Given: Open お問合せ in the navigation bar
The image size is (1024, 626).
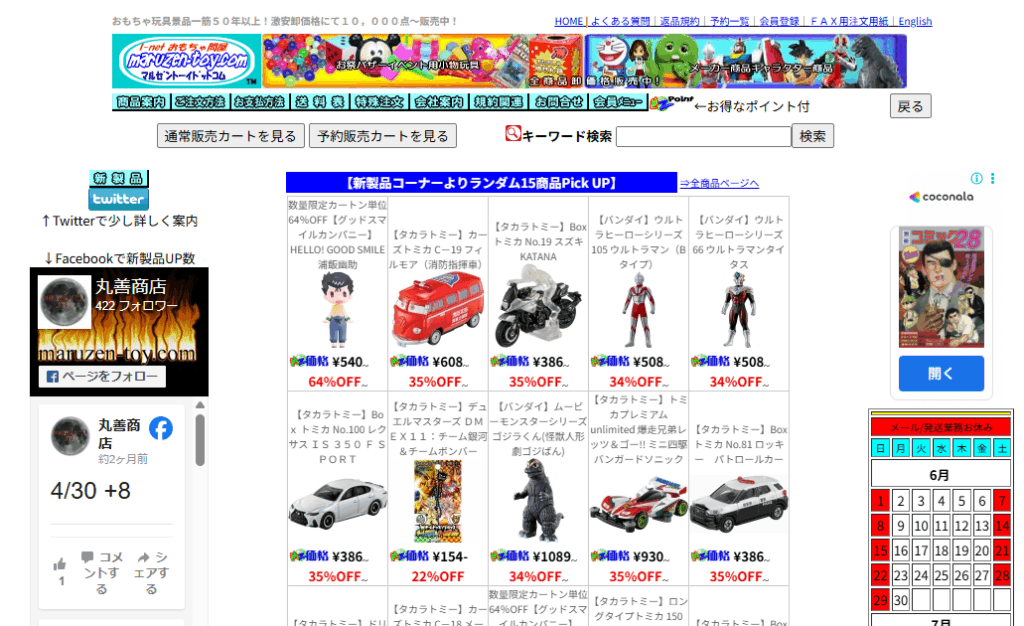Looking at the screenshot, I should (558, 102).
